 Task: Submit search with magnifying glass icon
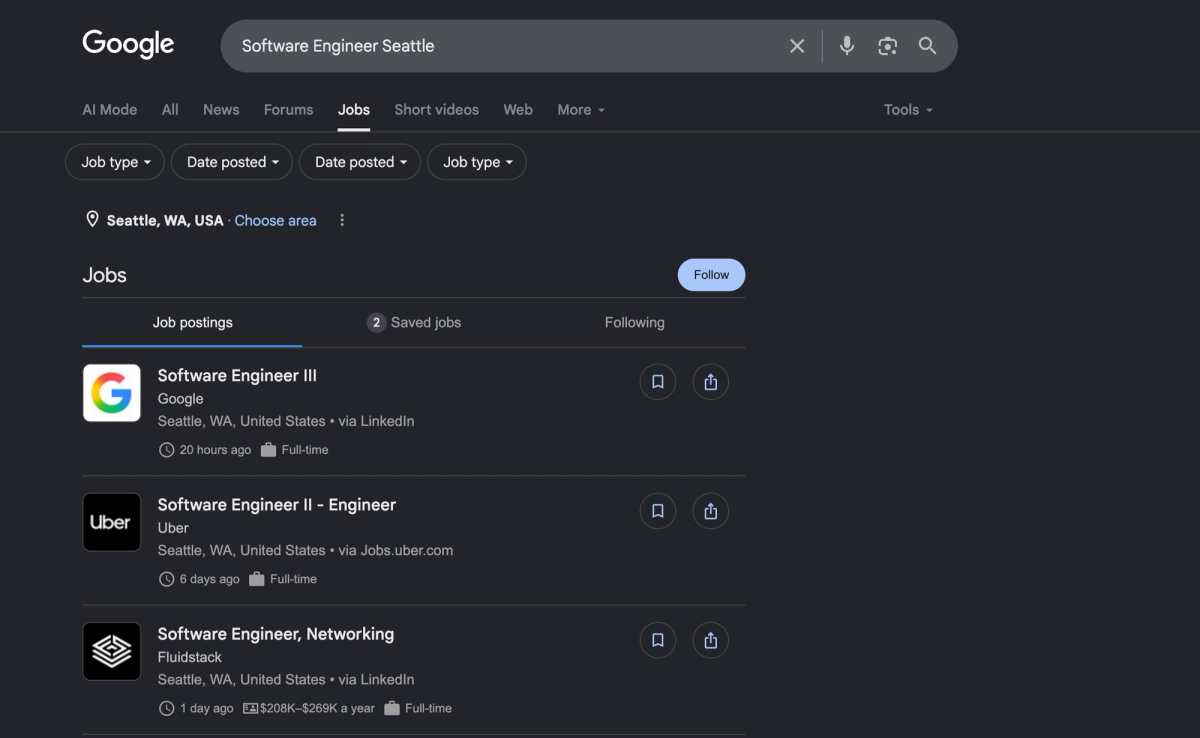(927, 46)
